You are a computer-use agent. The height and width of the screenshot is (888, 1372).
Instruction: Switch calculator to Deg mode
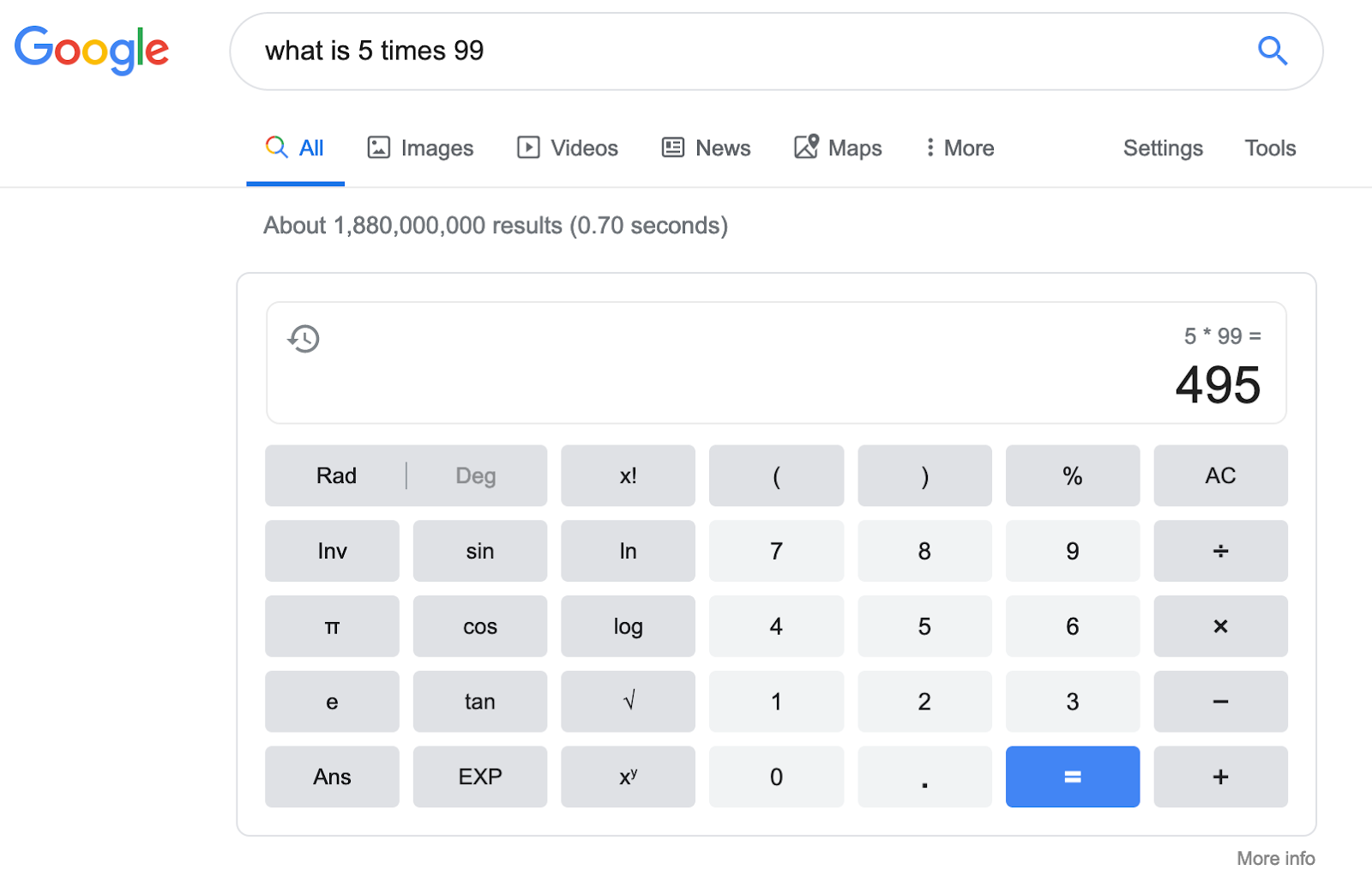click(476, 476)
